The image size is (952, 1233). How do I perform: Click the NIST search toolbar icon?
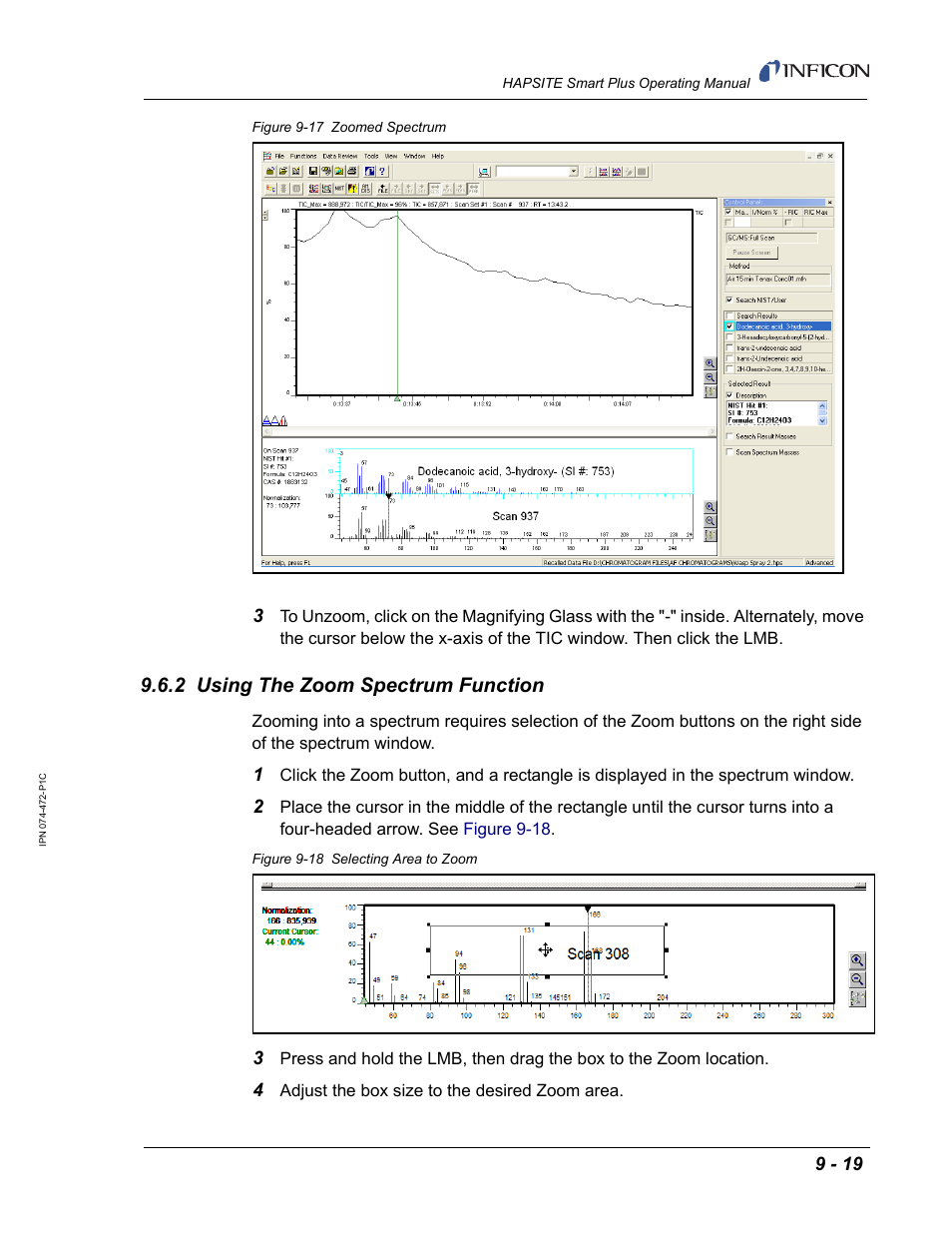pos(339,188)
